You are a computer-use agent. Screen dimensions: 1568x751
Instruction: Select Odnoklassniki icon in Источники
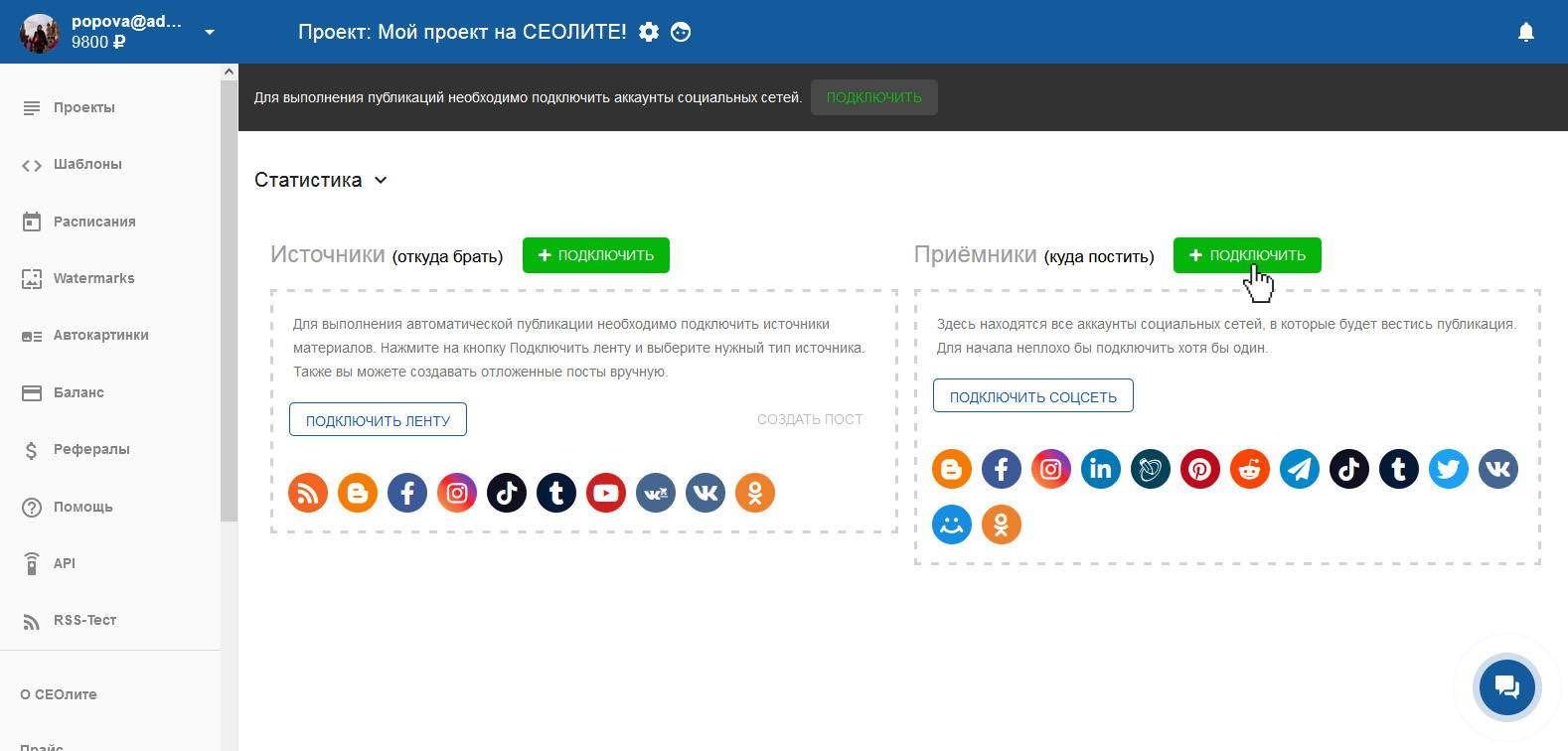tap(755, 493)
